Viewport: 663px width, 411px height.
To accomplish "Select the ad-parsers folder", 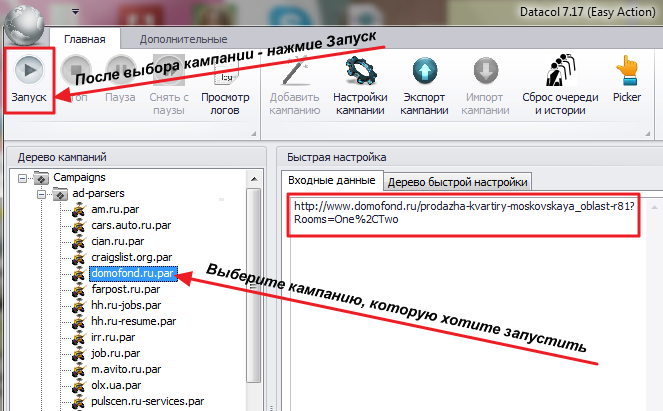I will tap(98, 193).
